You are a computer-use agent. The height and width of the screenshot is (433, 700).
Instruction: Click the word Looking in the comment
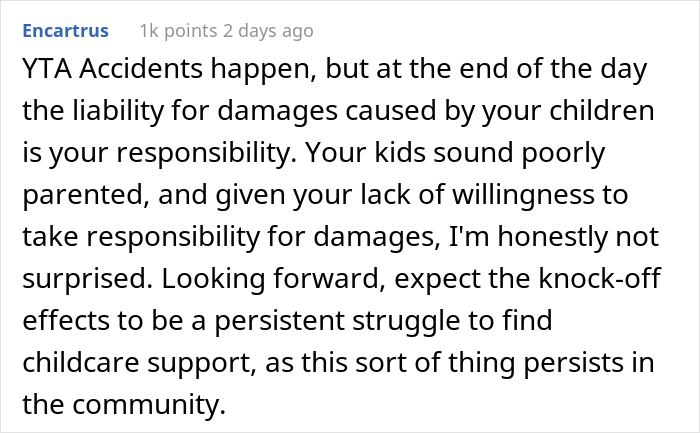[x=213, y=279]
